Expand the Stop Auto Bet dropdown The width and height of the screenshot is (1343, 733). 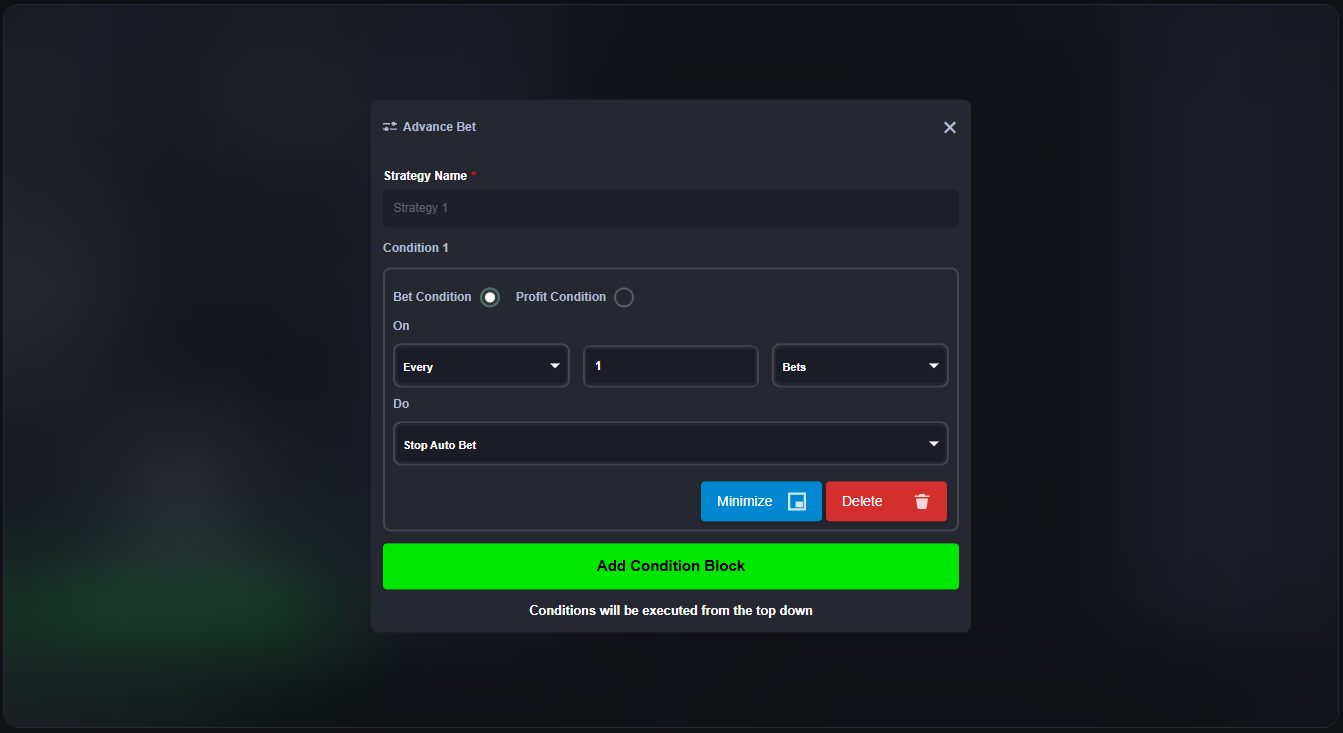[671, 444]
